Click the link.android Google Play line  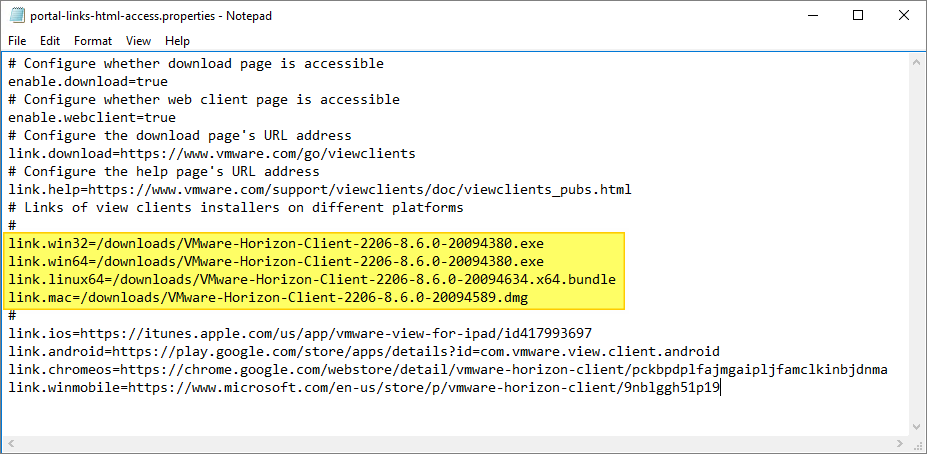364,352
